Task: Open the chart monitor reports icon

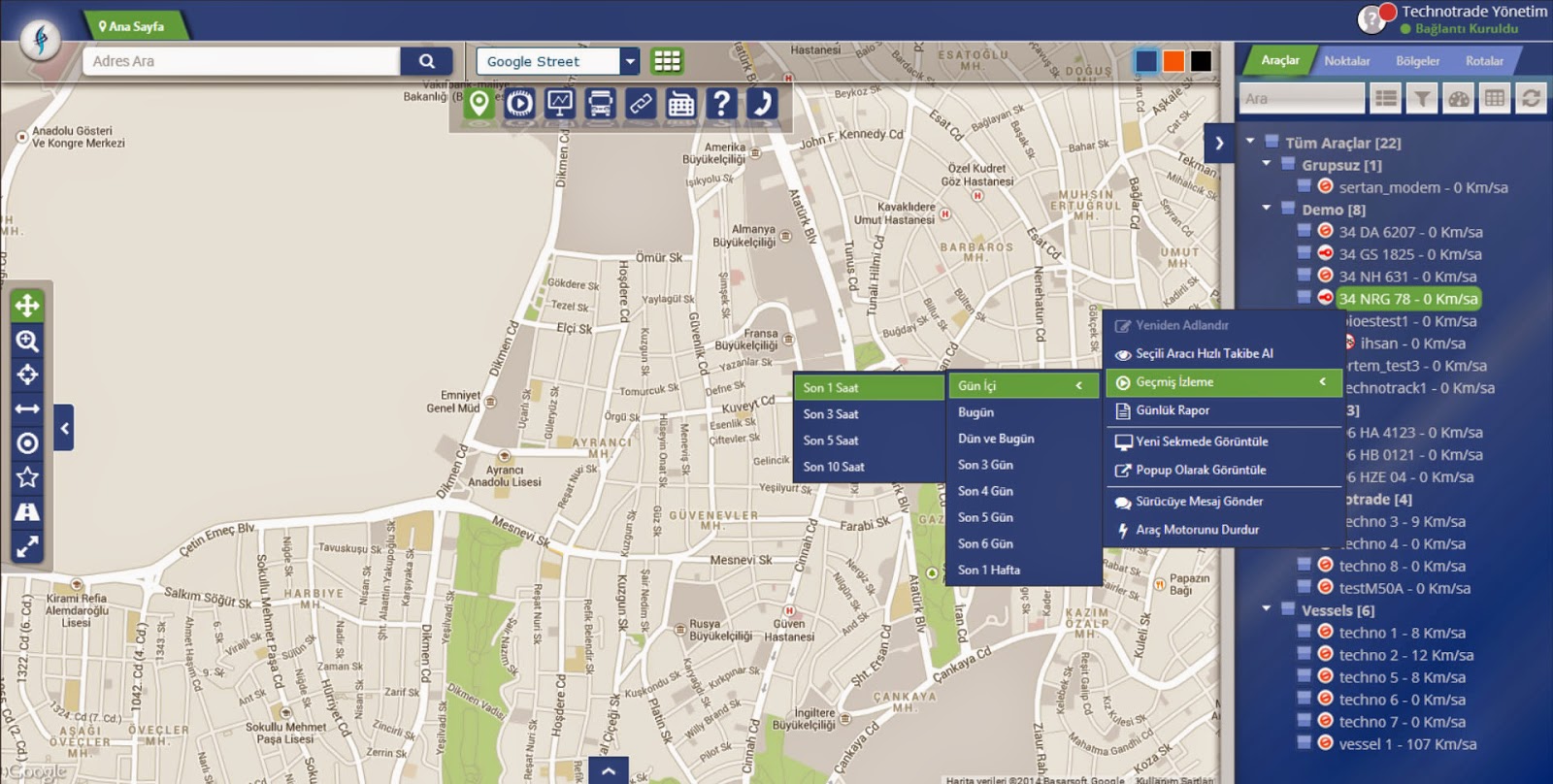Action: pos(560,103)
